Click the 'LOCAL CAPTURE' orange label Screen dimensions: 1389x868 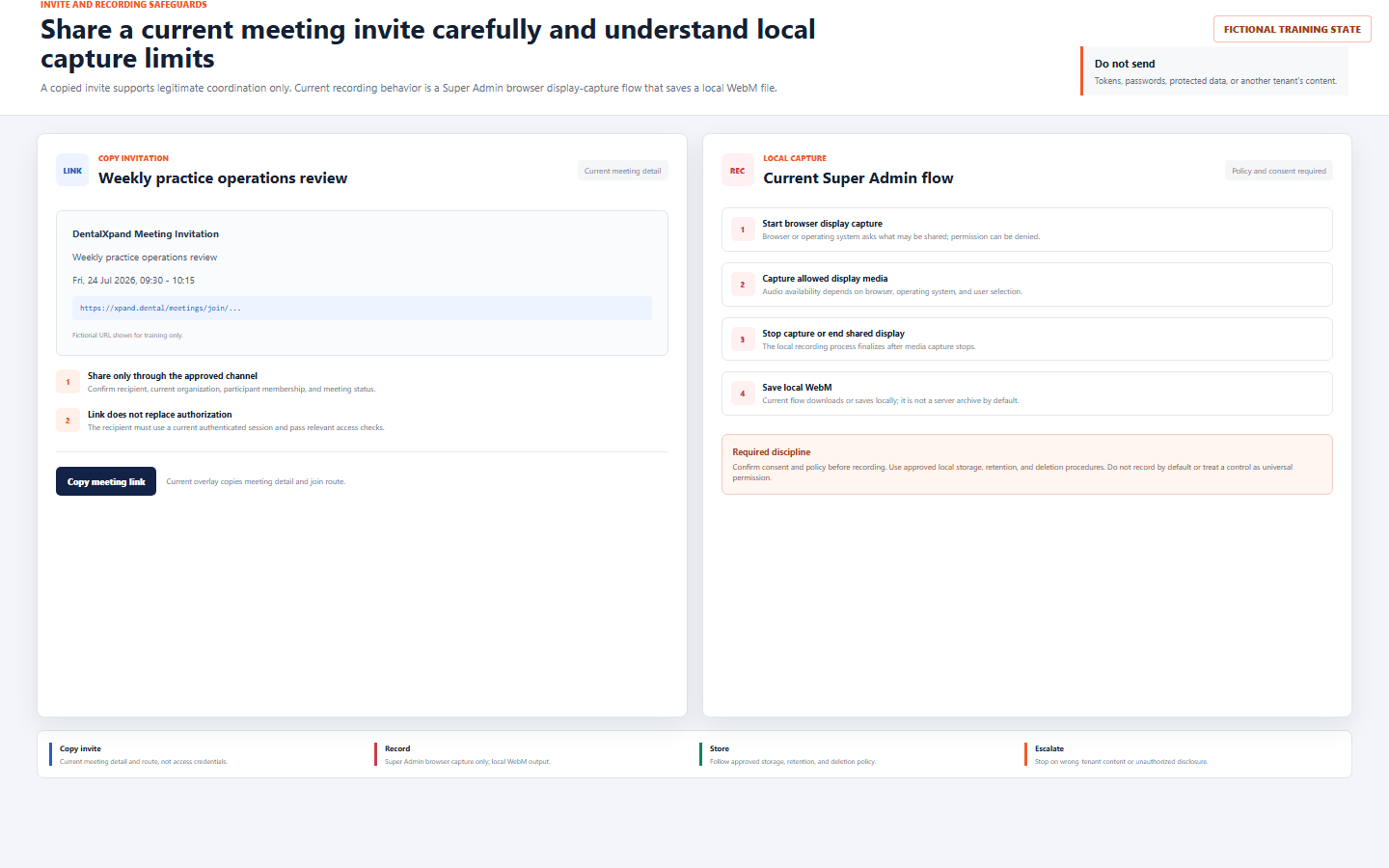(x=795, y=158)
